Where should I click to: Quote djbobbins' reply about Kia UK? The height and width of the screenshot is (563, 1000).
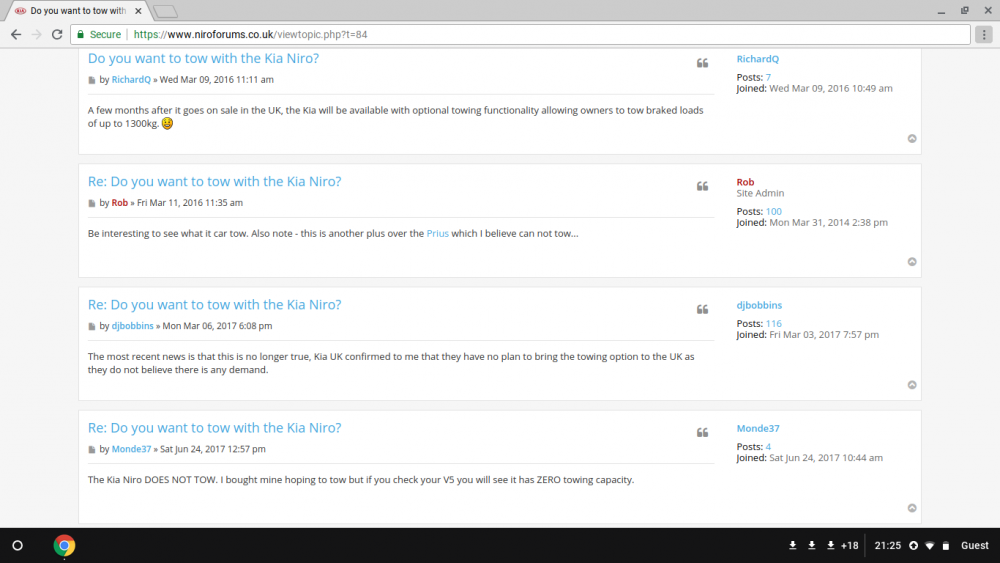coord(702,309)
